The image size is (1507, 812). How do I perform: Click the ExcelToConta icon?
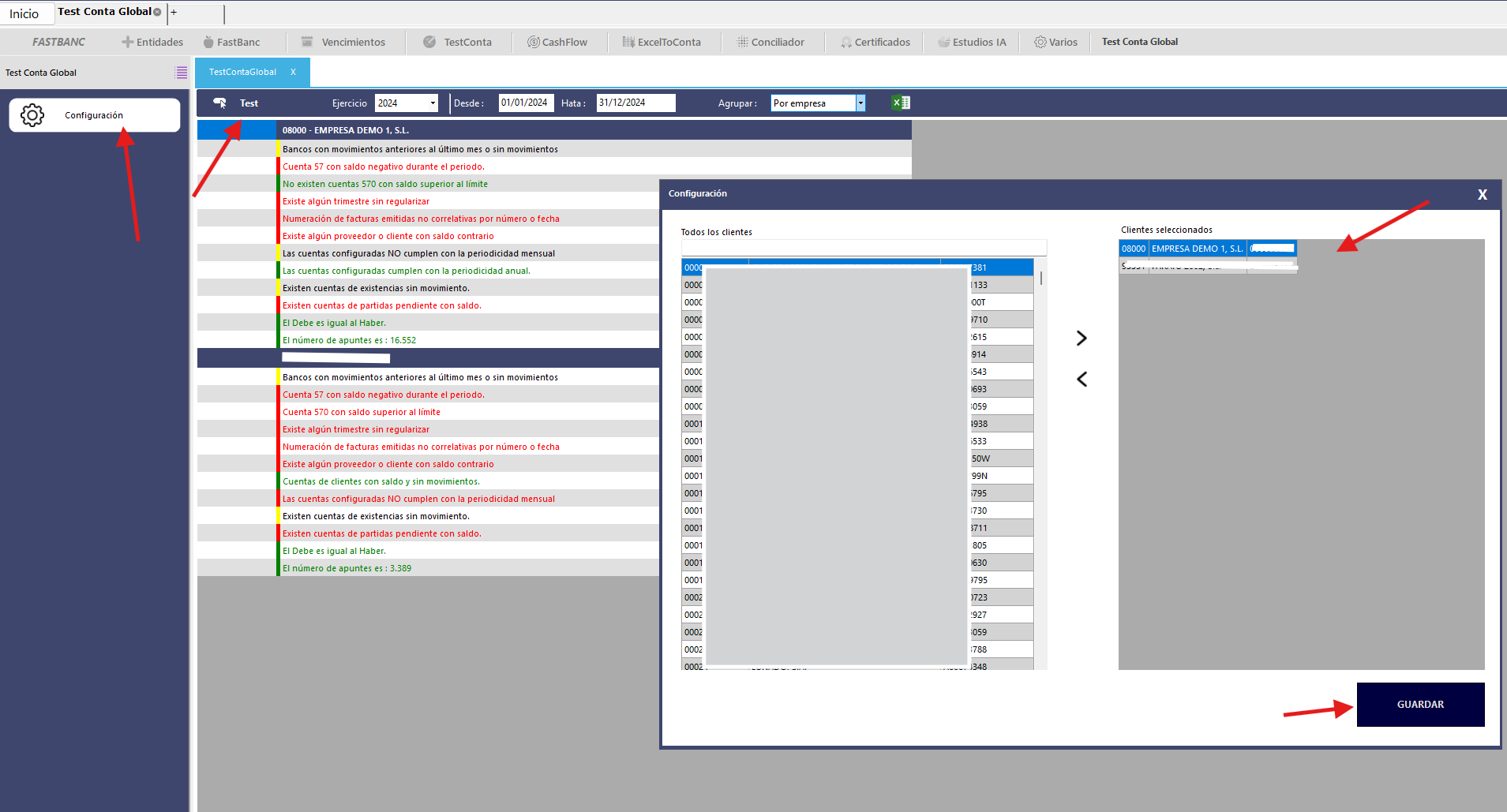pos(628,42)
